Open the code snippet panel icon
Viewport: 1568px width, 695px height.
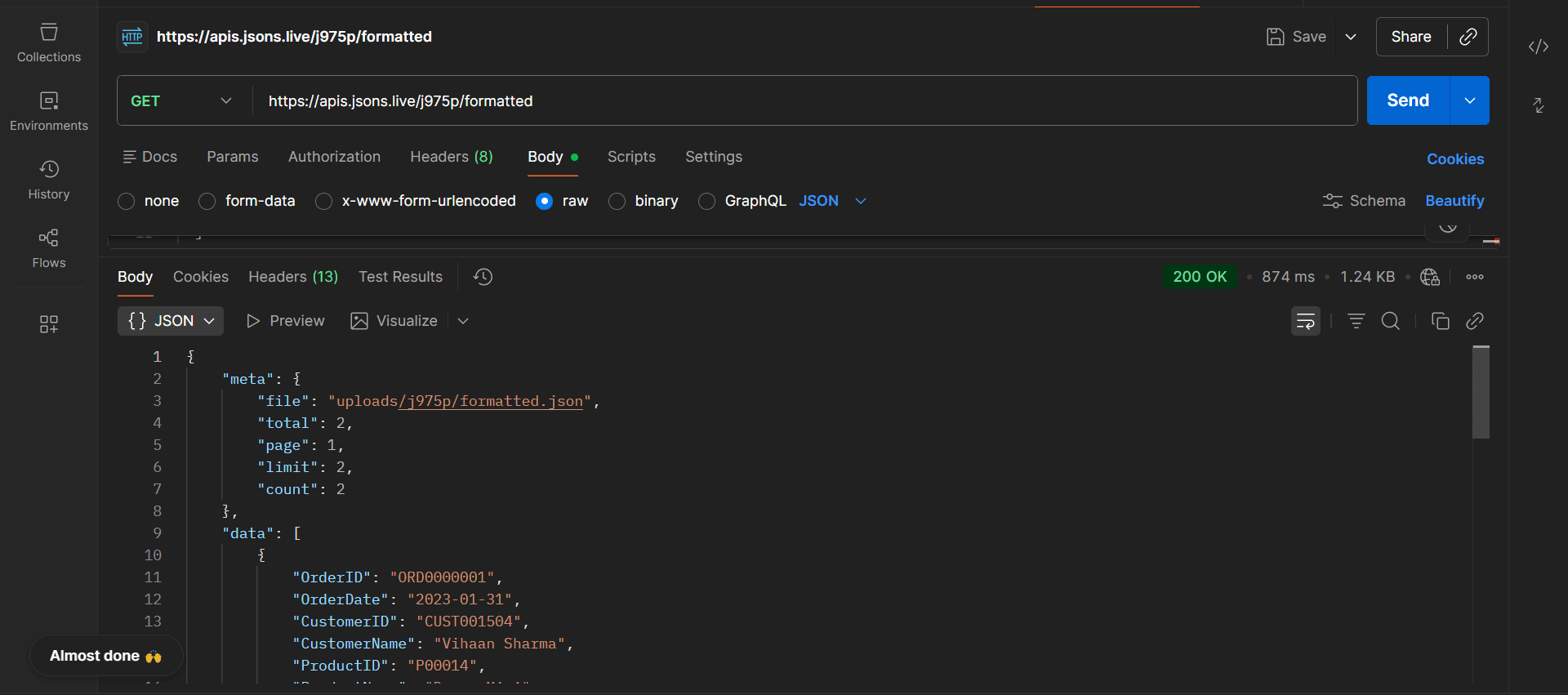tap(1539, 47)
